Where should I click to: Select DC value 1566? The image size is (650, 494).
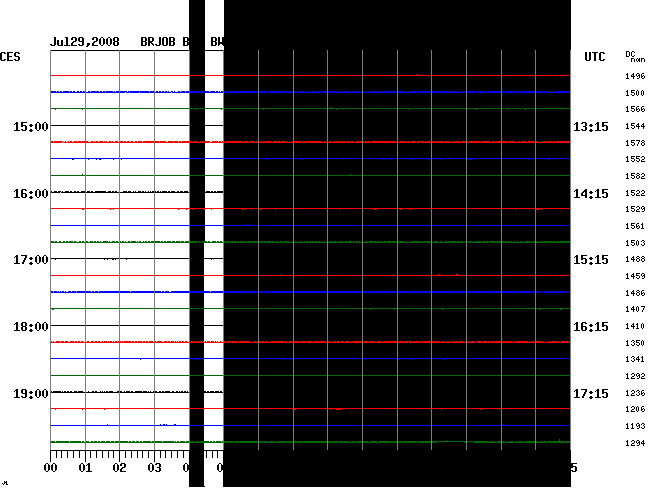pyautogui.click(x=635, y=109)
